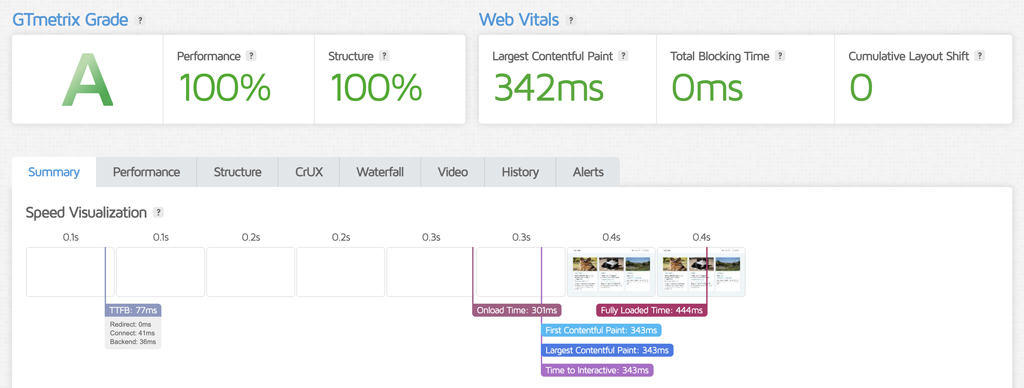Click the Fully Loaded Time: 444ms marker
This screenshot has width=1024, height=388.
click(x=652, y=310)
